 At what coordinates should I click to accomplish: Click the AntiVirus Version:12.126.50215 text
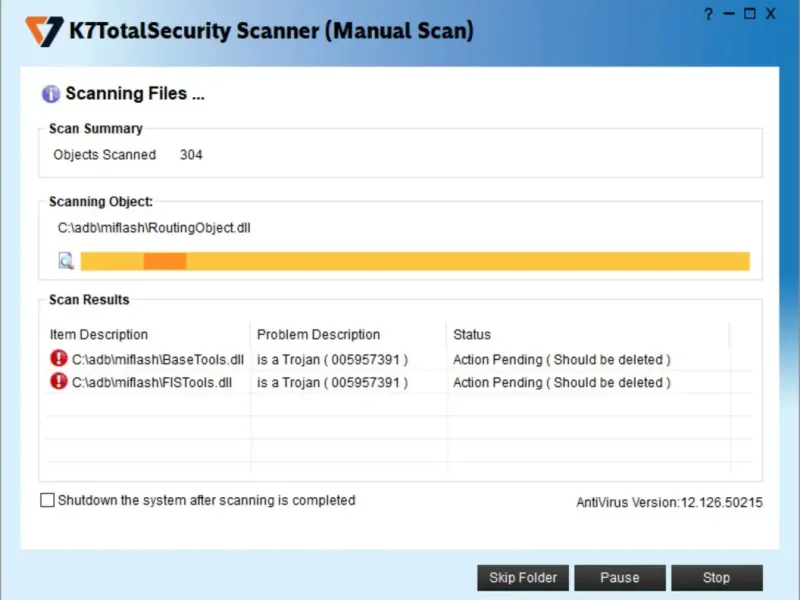(669, 503)
